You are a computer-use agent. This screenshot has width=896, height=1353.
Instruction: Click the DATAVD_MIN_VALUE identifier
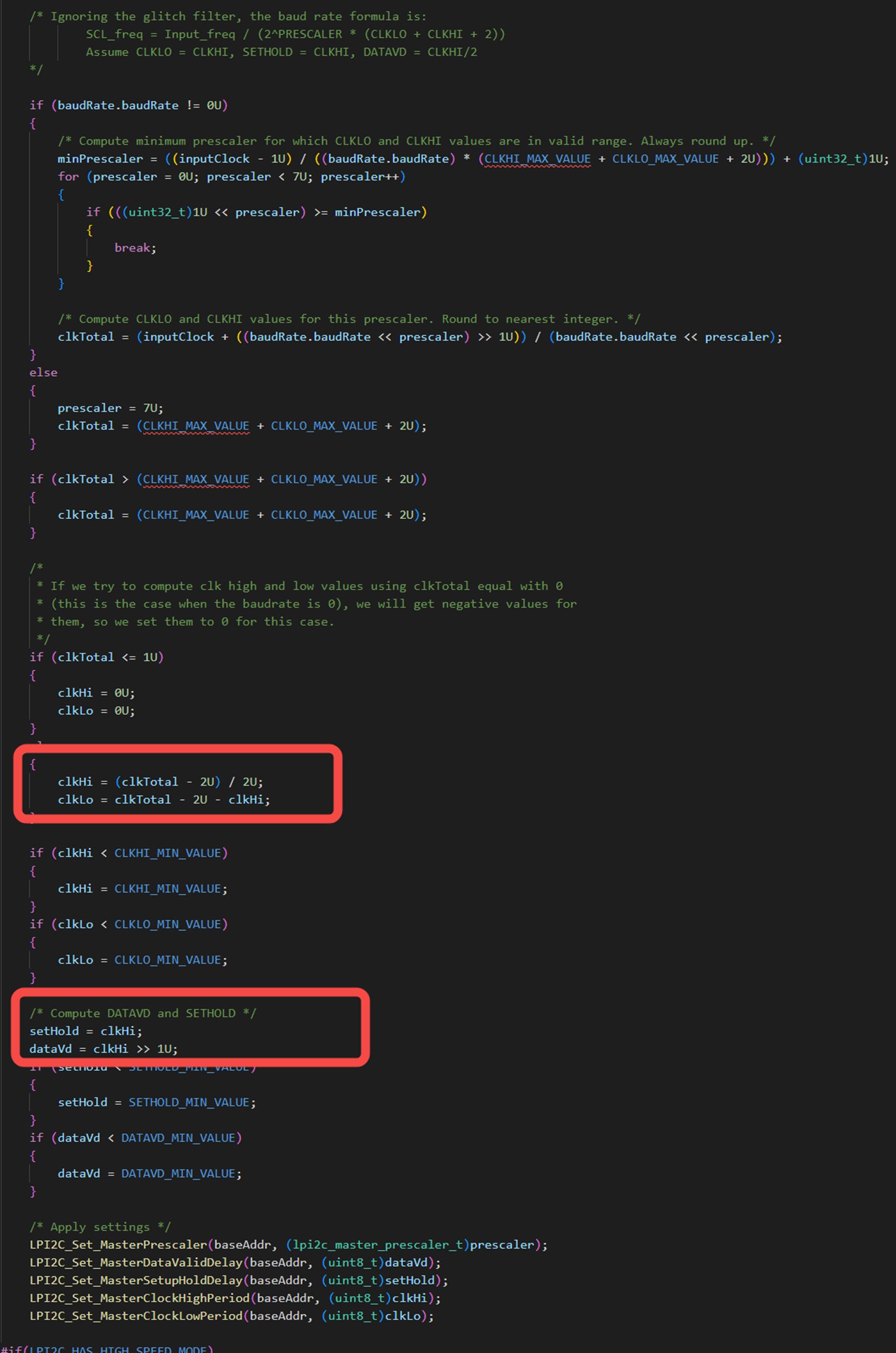(180, 1138)
